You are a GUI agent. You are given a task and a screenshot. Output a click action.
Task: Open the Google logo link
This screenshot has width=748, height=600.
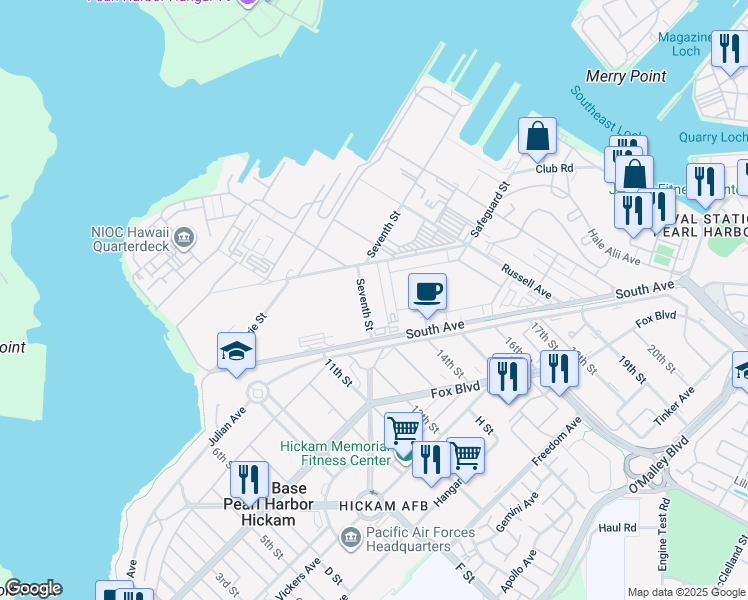(x=32, y=588)
